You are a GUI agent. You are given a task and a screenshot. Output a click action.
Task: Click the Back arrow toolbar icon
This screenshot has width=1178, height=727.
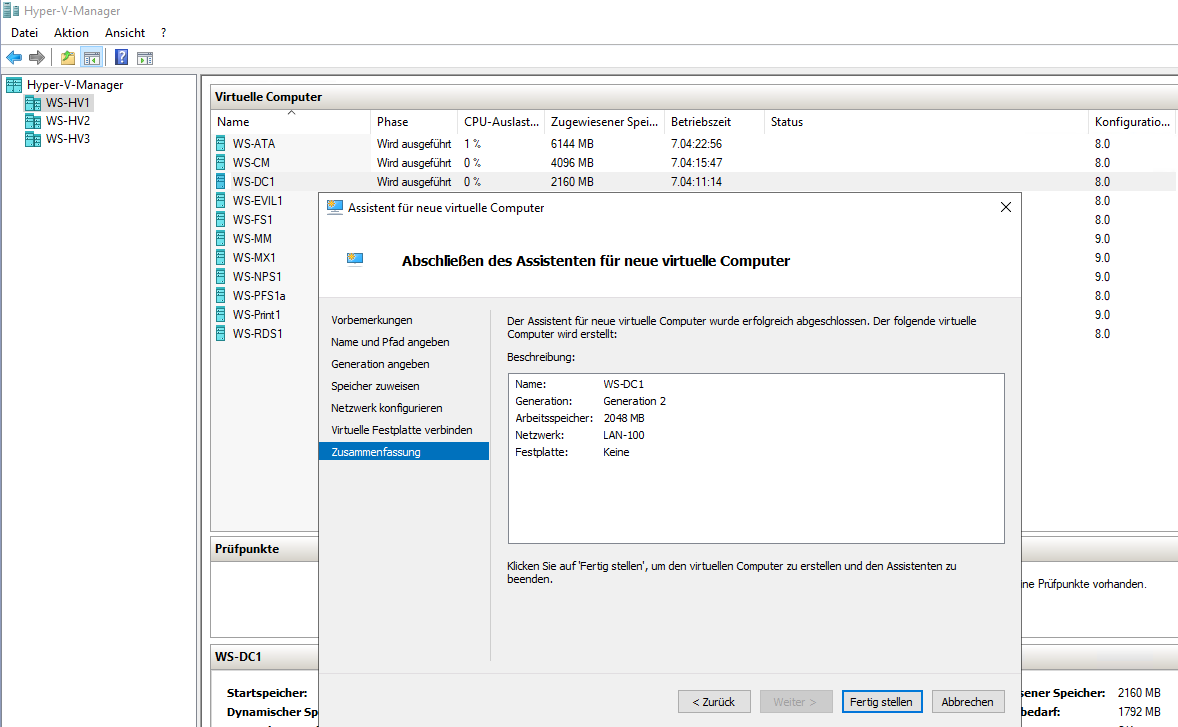click(x=14, y=57)
